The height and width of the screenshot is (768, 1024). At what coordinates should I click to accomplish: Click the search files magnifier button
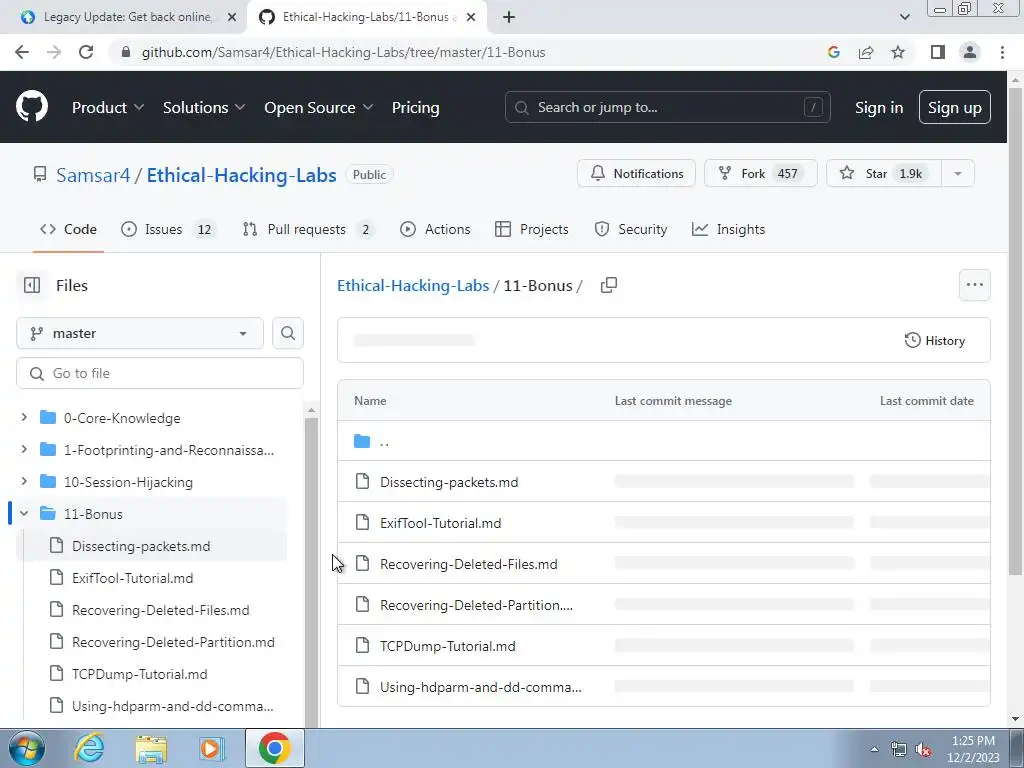click(x=288, y=333)
